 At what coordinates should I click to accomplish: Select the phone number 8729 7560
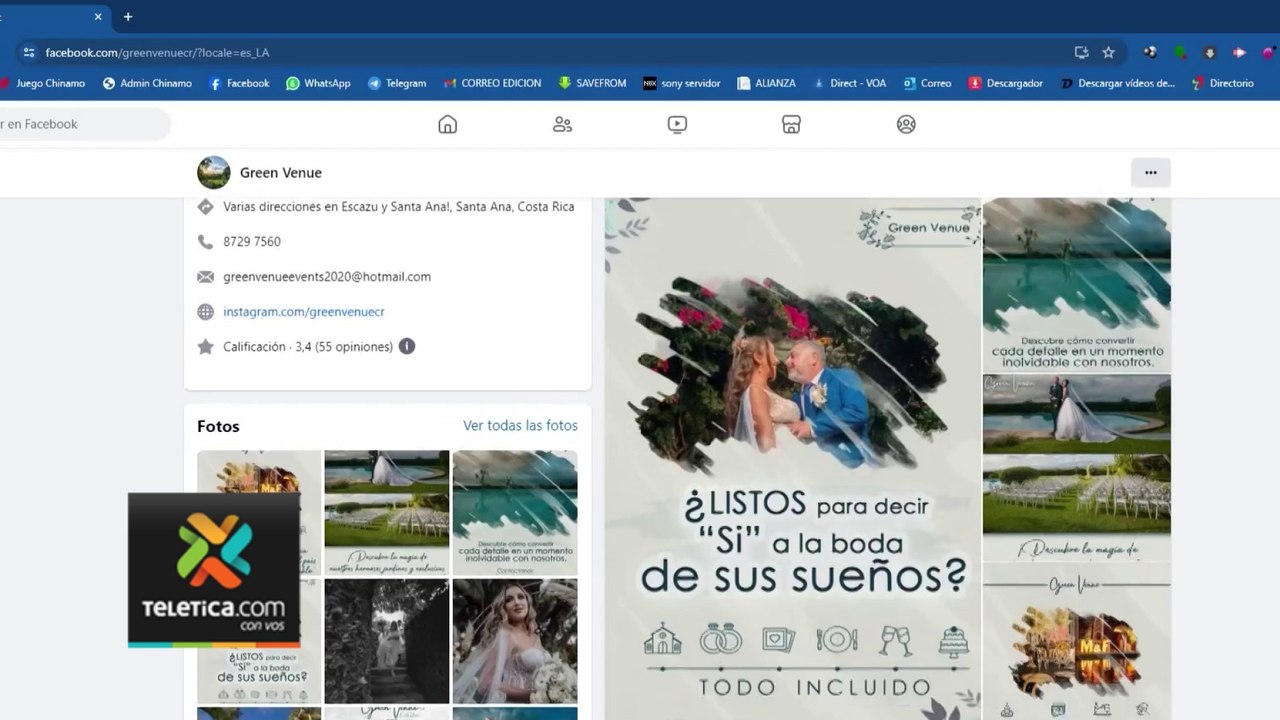pyautogui.click(x=252, y=242)
